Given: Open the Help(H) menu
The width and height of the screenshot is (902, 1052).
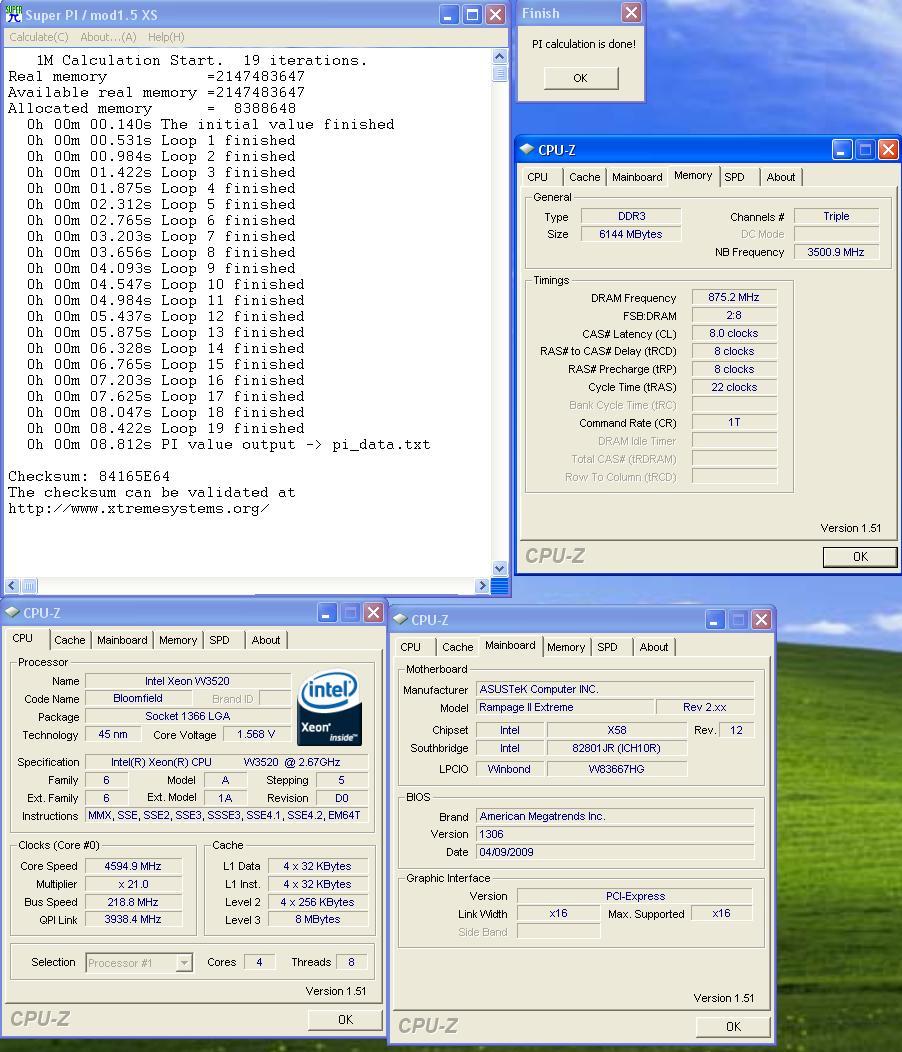Looking at the screenshot, I should click(166, 37).
